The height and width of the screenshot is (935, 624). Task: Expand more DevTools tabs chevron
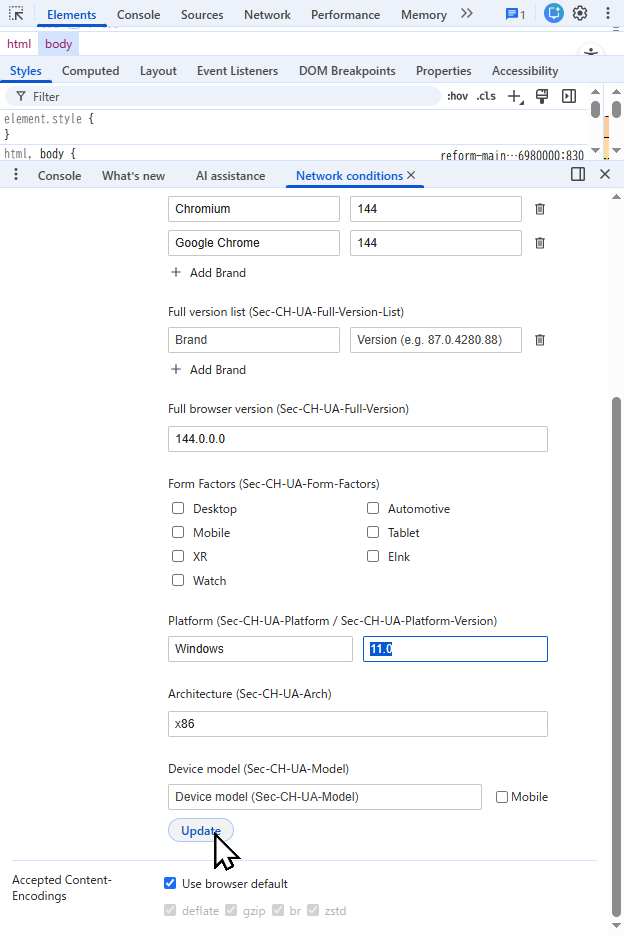[x=467, y=14]
